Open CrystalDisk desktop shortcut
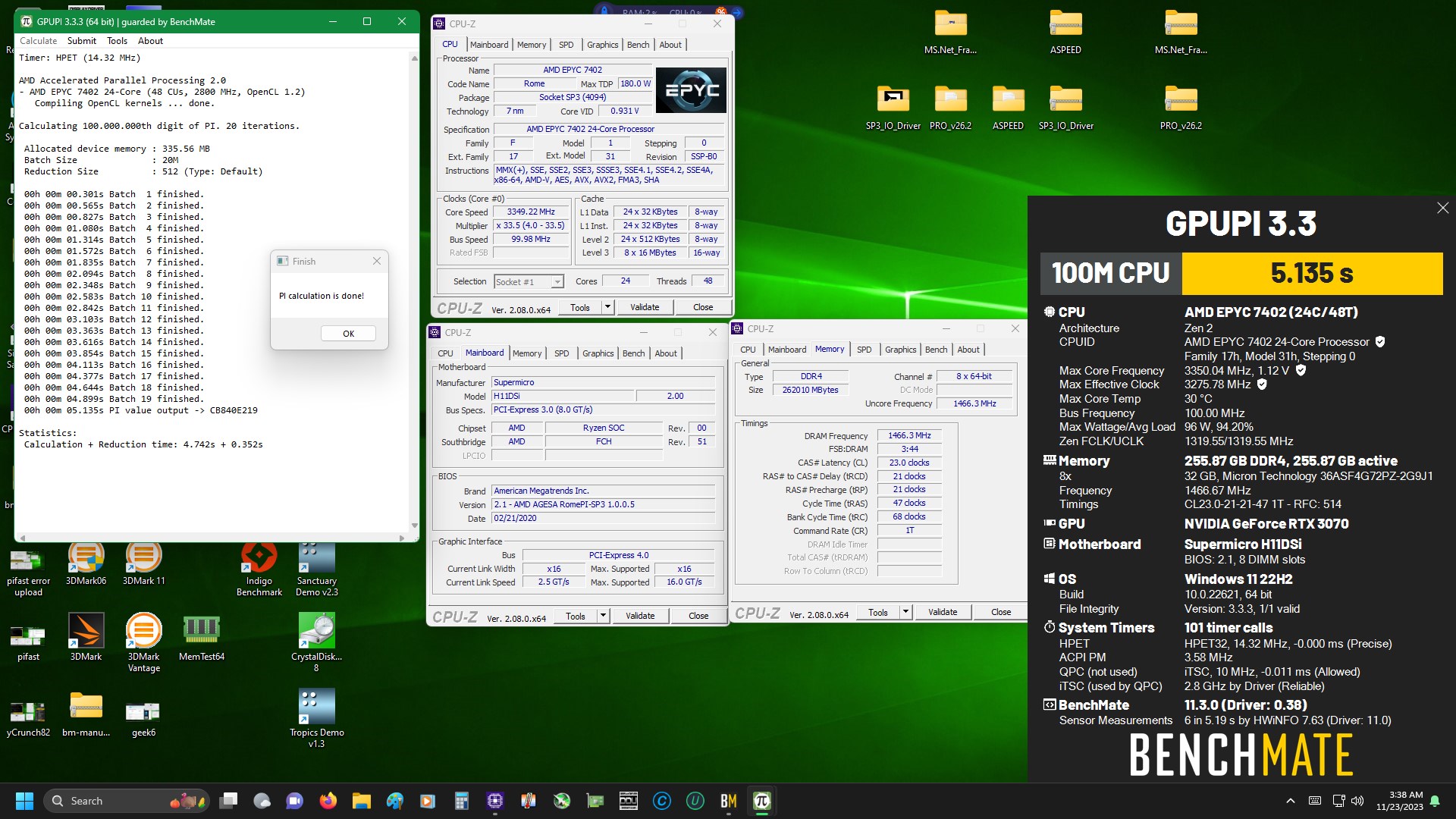Screen dimensions: 1456x819 coord(316,643)
